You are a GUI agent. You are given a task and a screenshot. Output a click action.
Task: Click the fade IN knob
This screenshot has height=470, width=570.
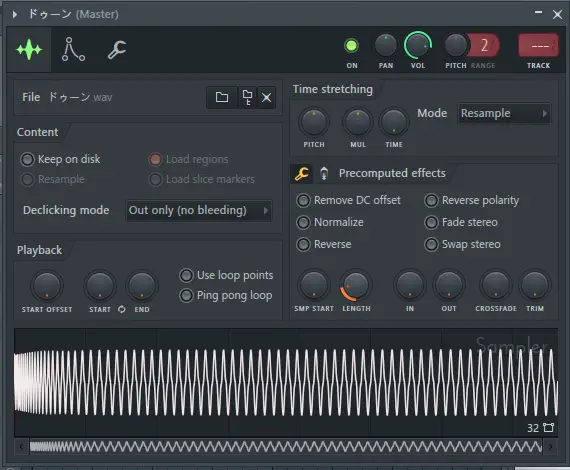click(x=410, y=285)
